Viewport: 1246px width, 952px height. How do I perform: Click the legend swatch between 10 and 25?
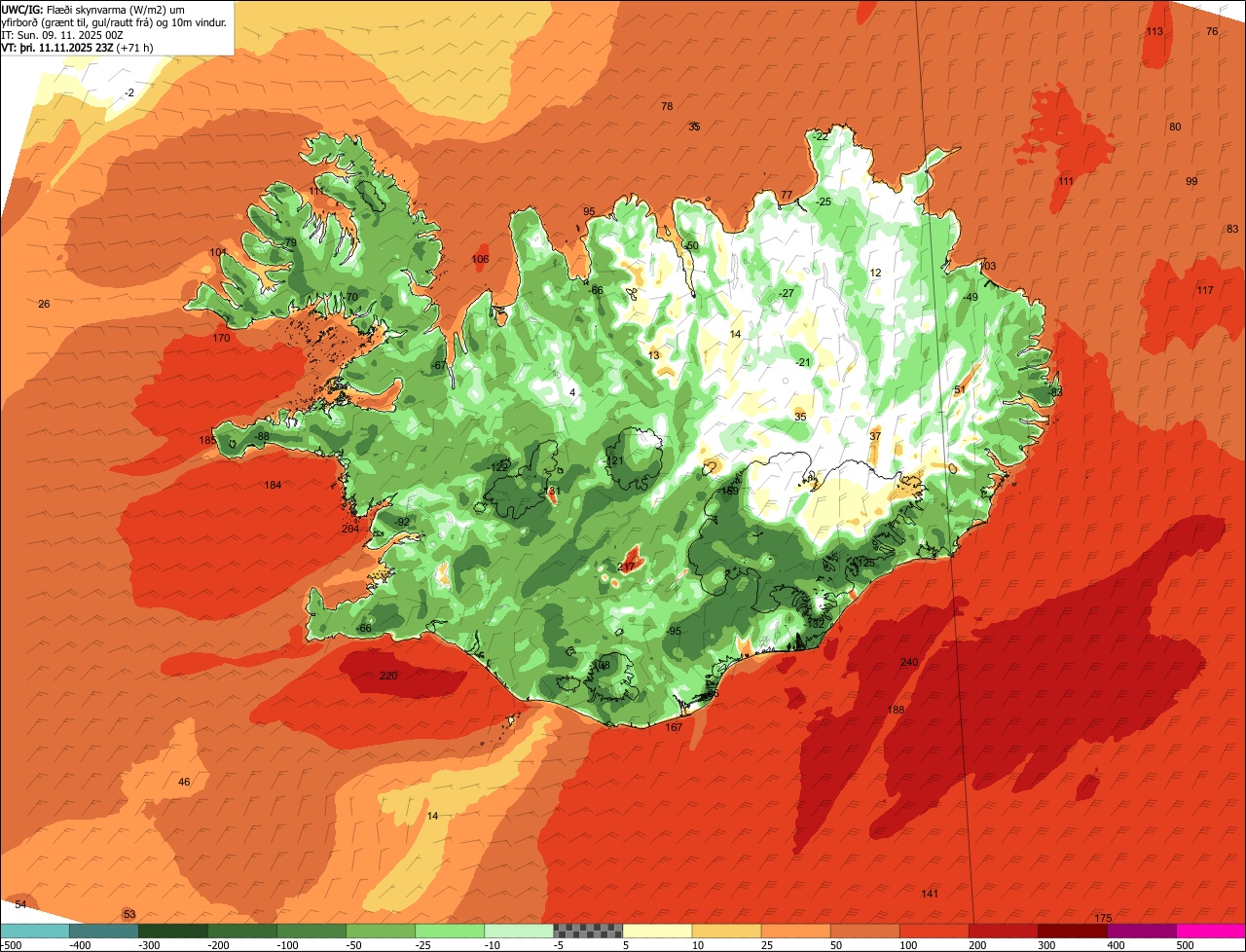(x=726, y=931)
